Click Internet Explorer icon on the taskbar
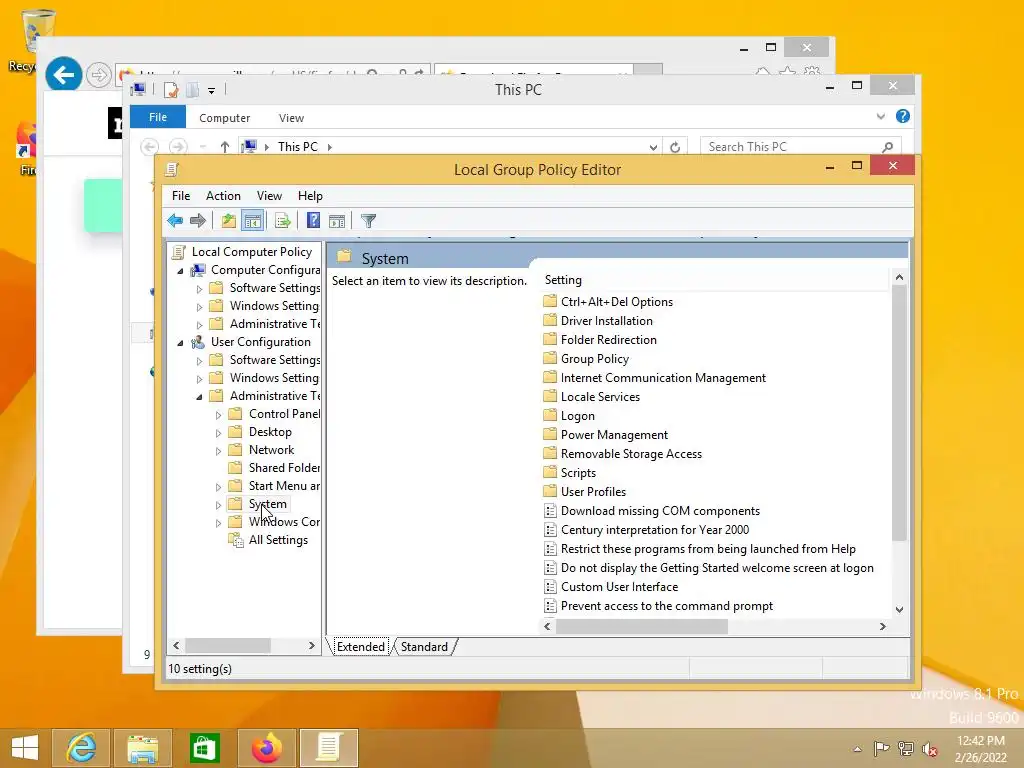 (x=80, y=748)
